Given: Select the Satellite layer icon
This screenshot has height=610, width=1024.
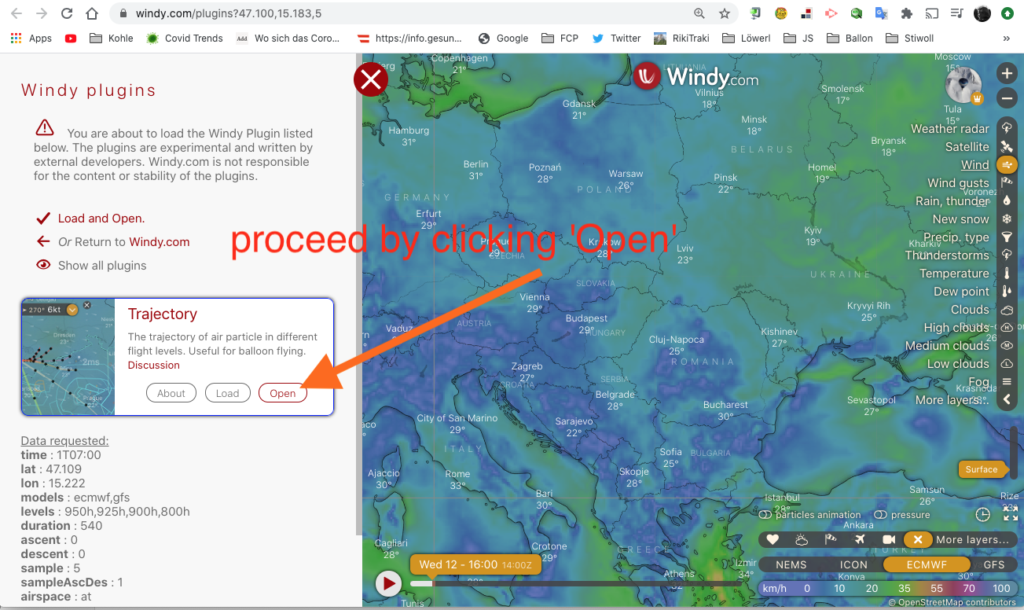Looking at the screenshot, I should (x=1007, y=146).
